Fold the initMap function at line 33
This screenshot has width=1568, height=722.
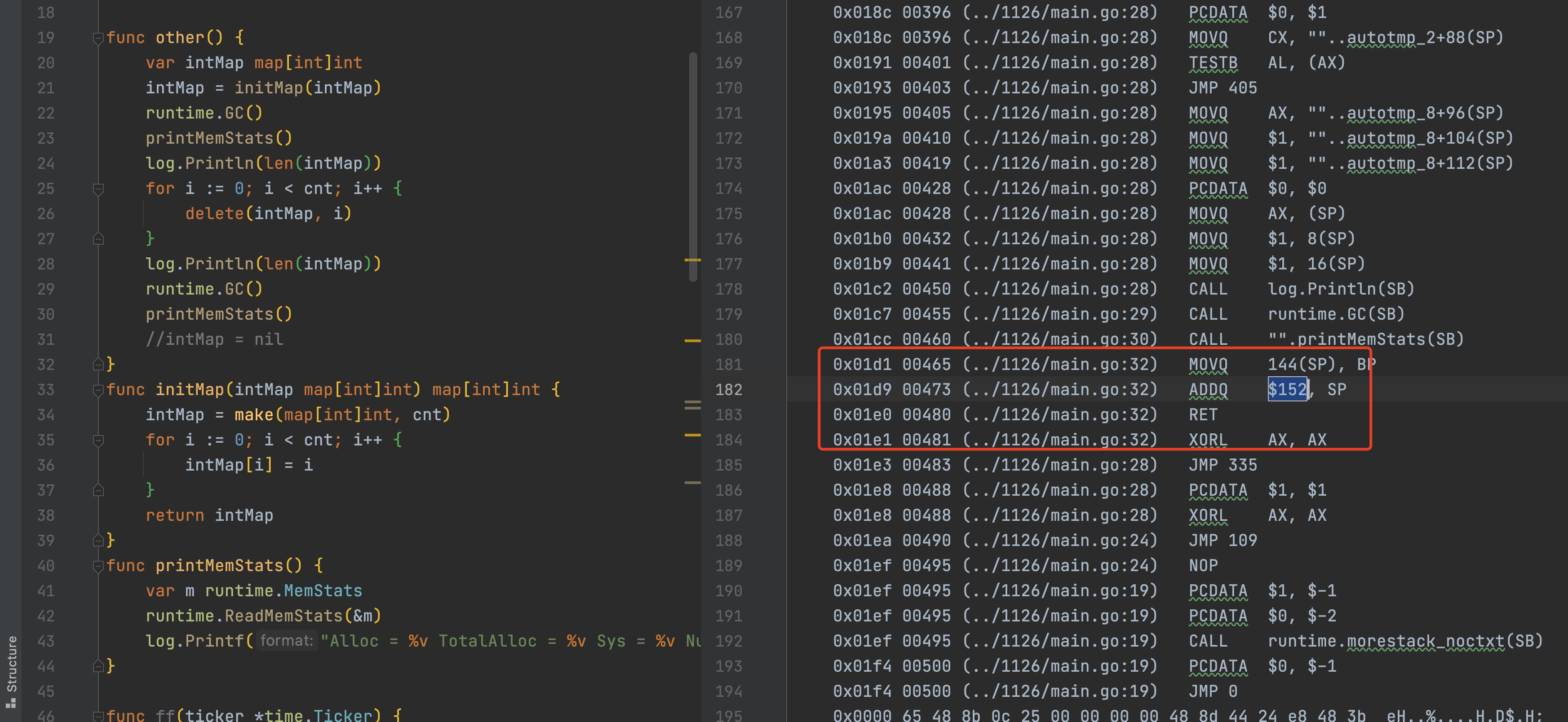98,390
